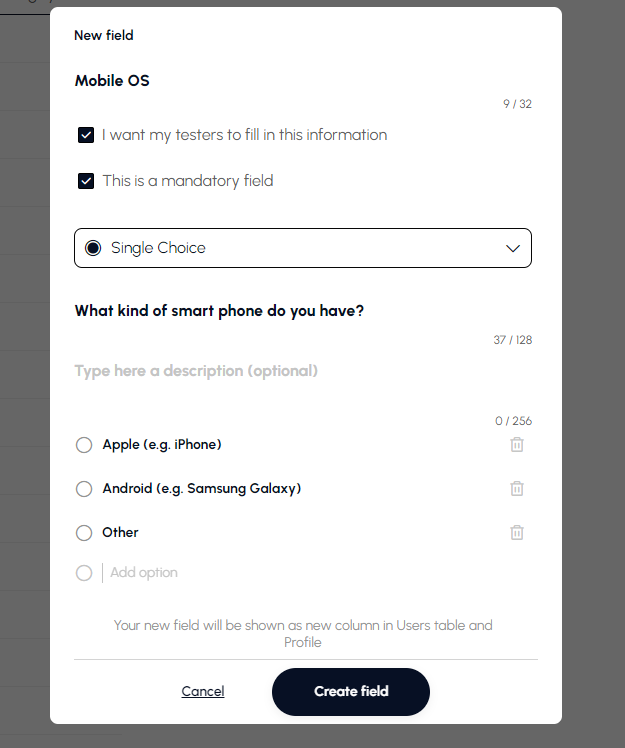The width and height of the screenshot is (625, 748).
Task: Remove the Other option via trash icon
Action: 517,533
